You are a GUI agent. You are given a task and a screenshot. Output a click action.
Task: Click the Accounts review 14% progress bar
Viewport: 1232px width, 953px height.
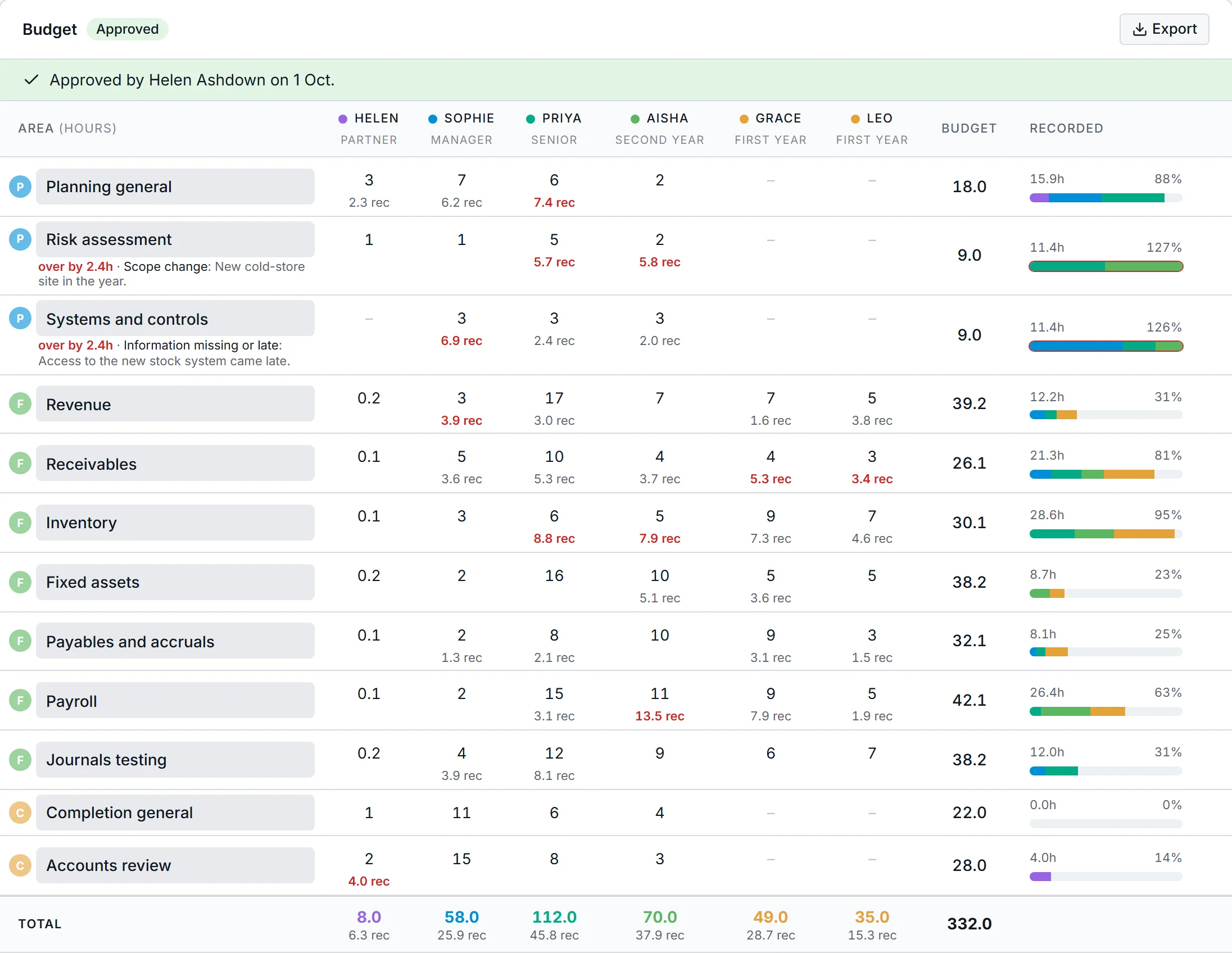click(1106, 877)
